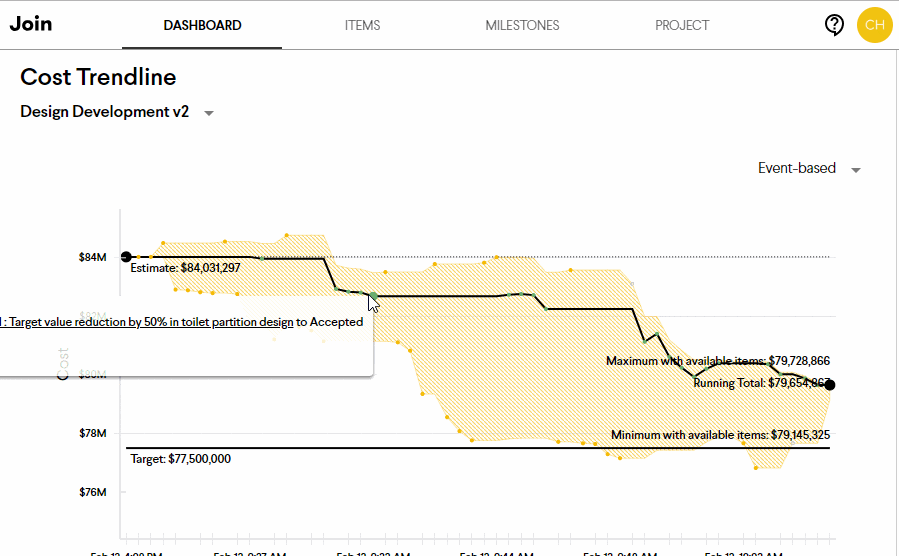899x556 pixels.
Task: Switch to the Dashboard tab
Action: tap(202, 25)
